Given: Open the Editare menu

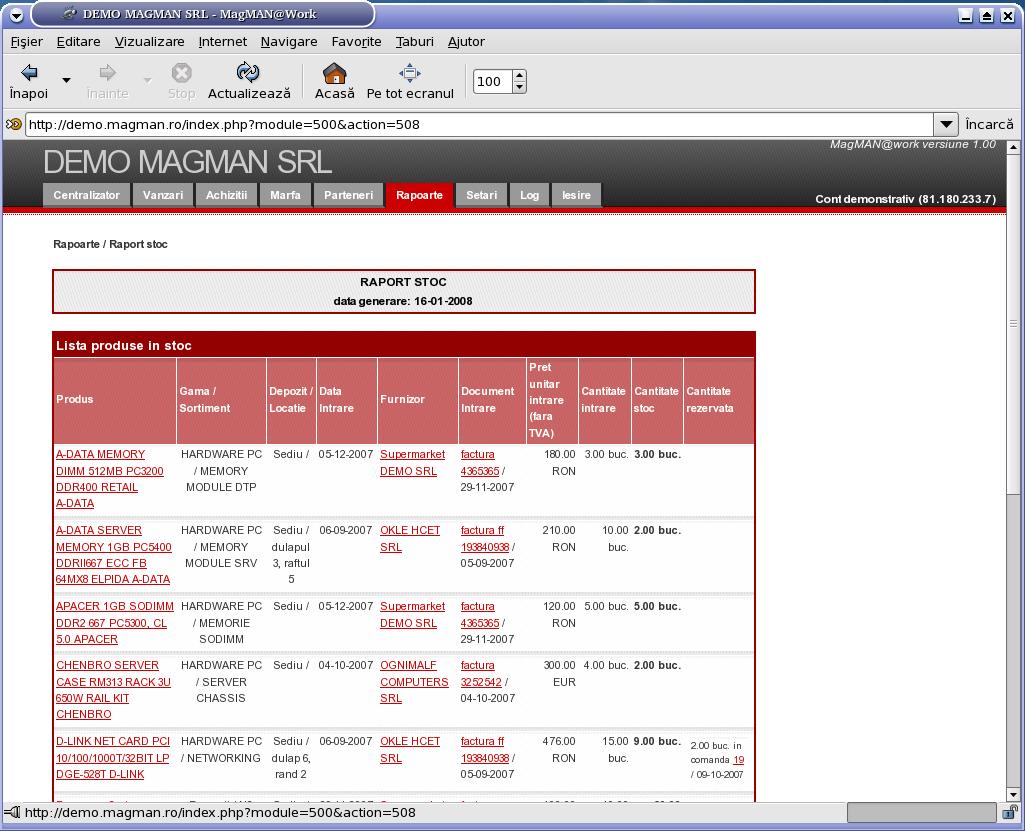Looking at the screenshot, I should pyautogui.click(x=78, y=42).
